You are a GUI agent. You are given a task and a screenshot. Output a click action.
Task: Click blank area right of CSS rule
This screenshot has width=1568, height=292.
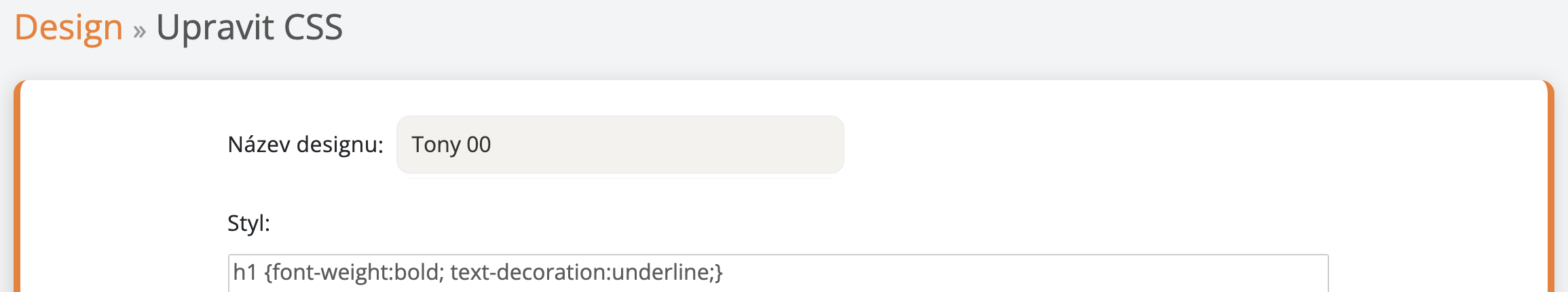click(1018, 273)
